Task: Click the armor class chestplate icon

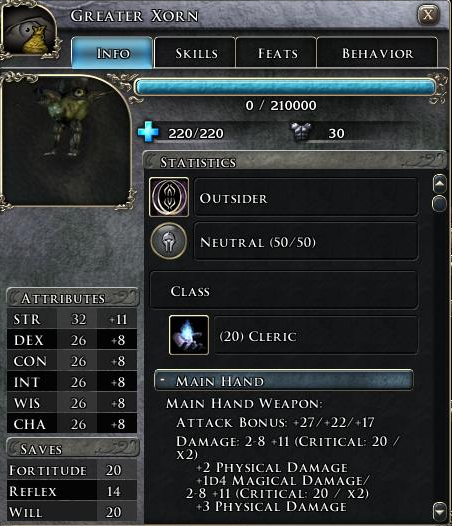Action: [x=301, y=132]
